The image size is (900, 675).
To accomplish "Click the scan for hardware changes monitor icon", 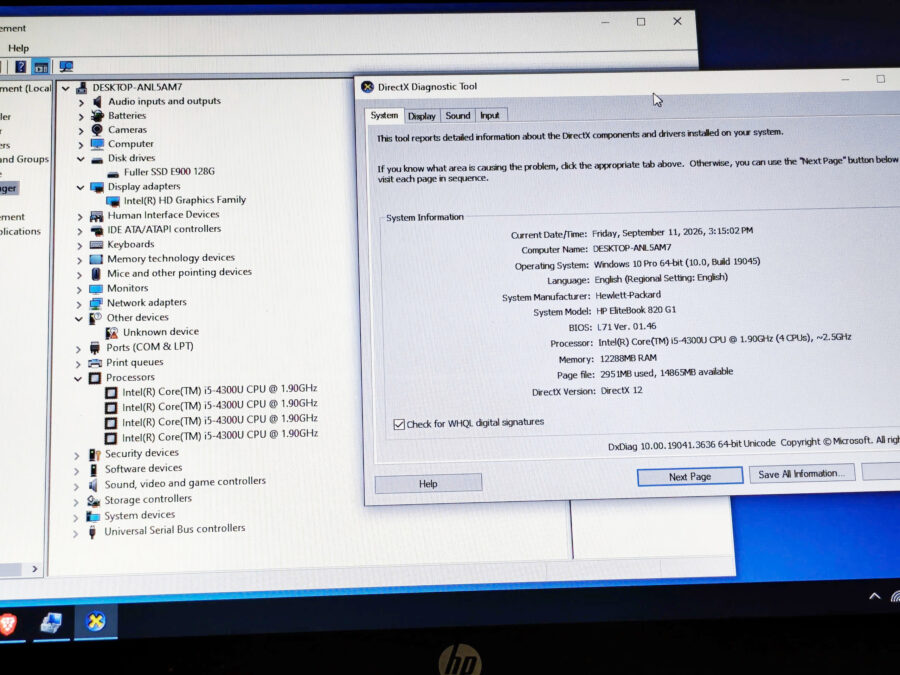I will click(66, 67).
